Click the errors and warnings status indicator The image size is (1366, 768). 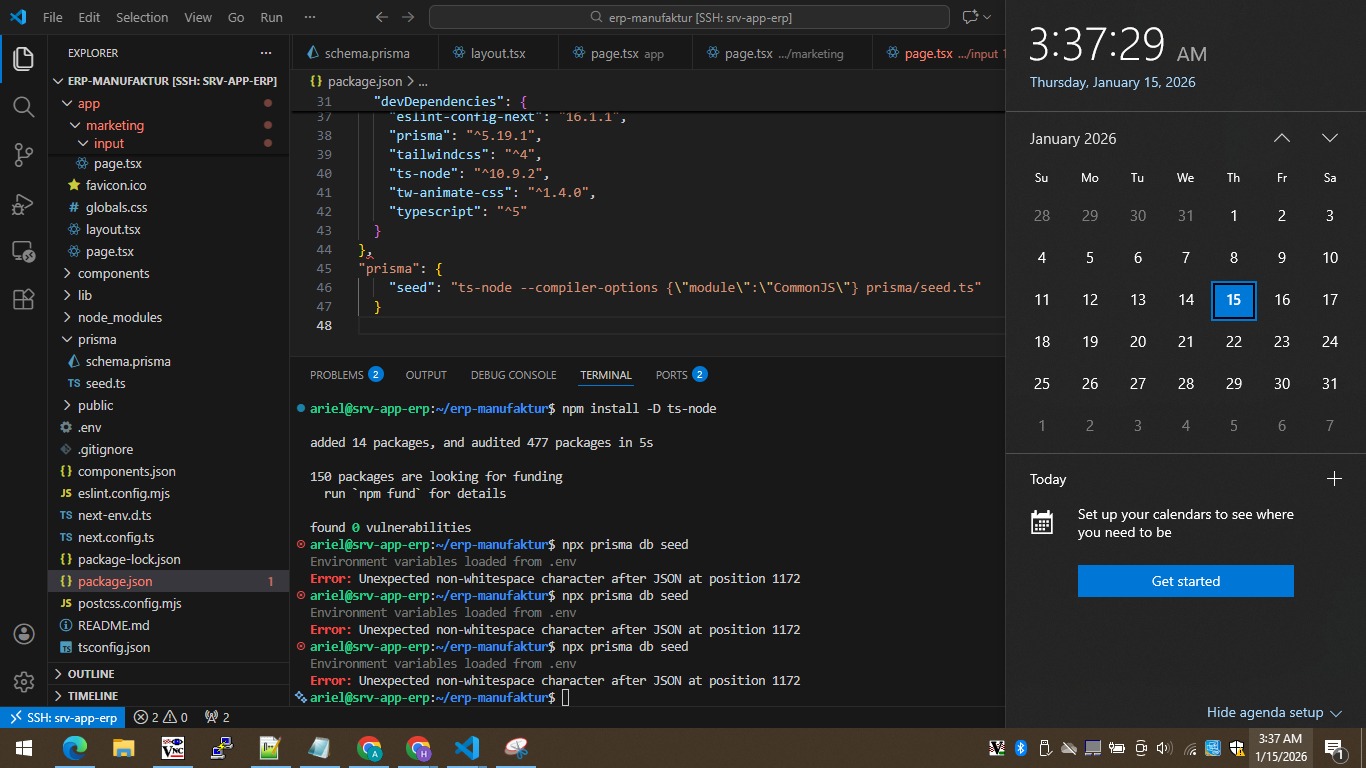point(161,717)
